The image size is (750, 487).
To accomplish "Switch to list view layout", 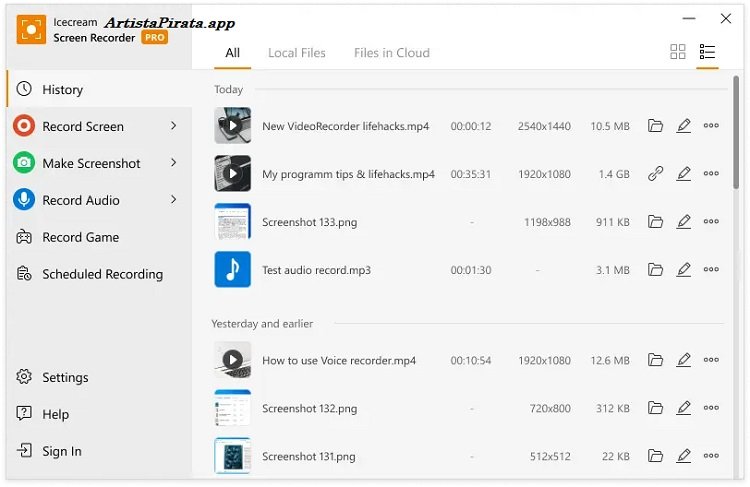I will point(707,52).
